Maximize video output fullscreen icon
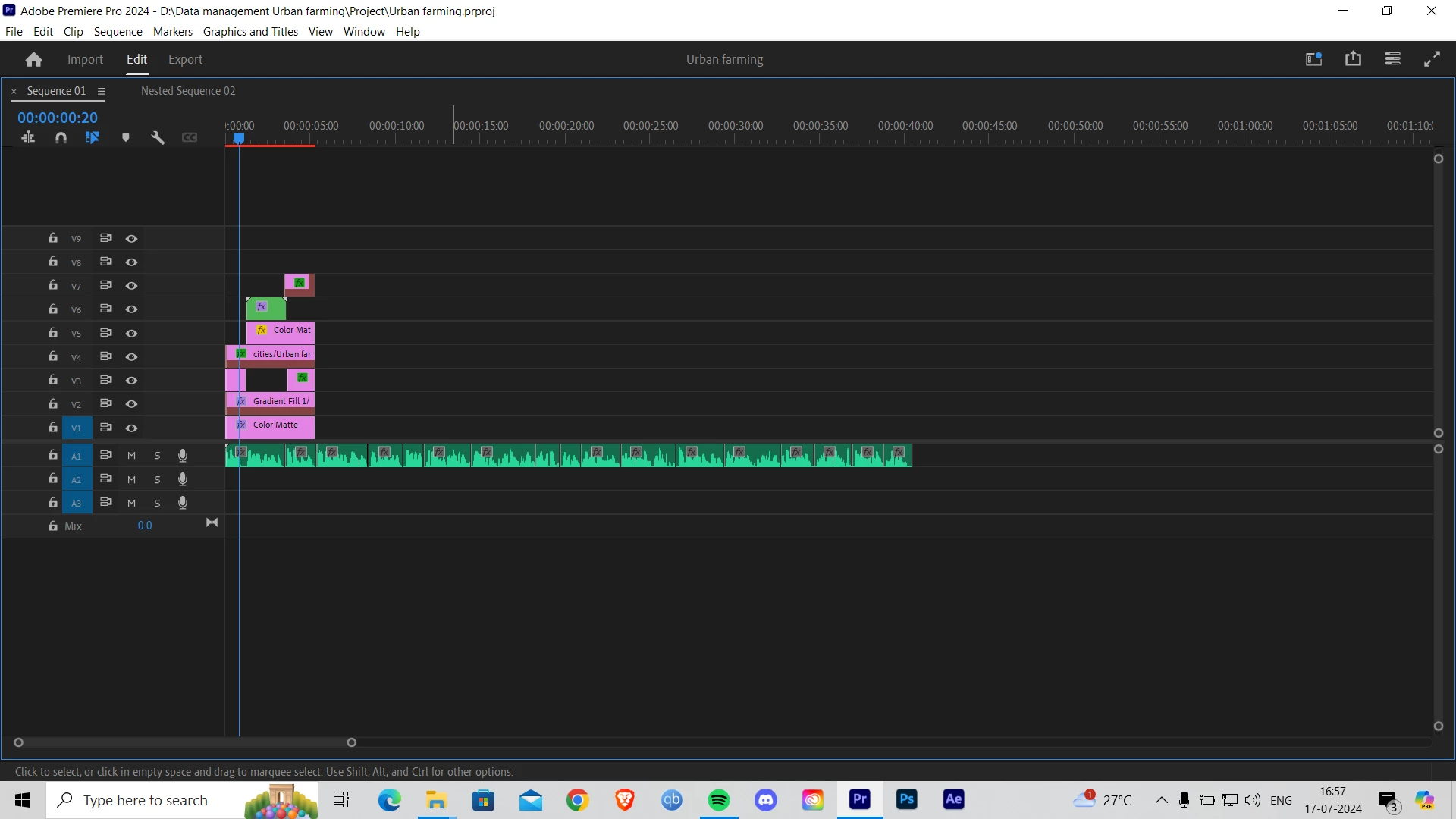The width and height of the screenshot is (1456, 819). pos(1432,59)
